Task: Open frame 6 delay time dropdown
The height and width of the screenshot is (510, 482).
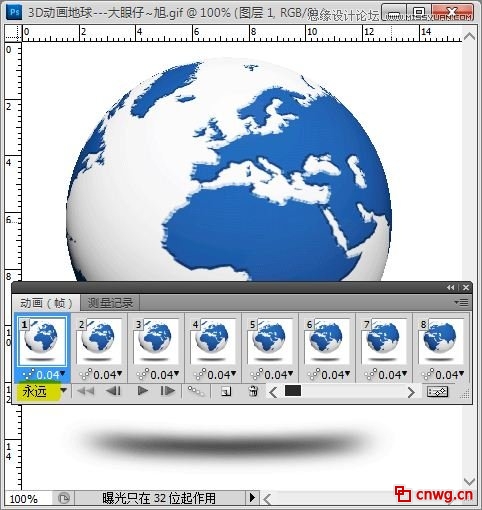Action: (x=347, y=374)
